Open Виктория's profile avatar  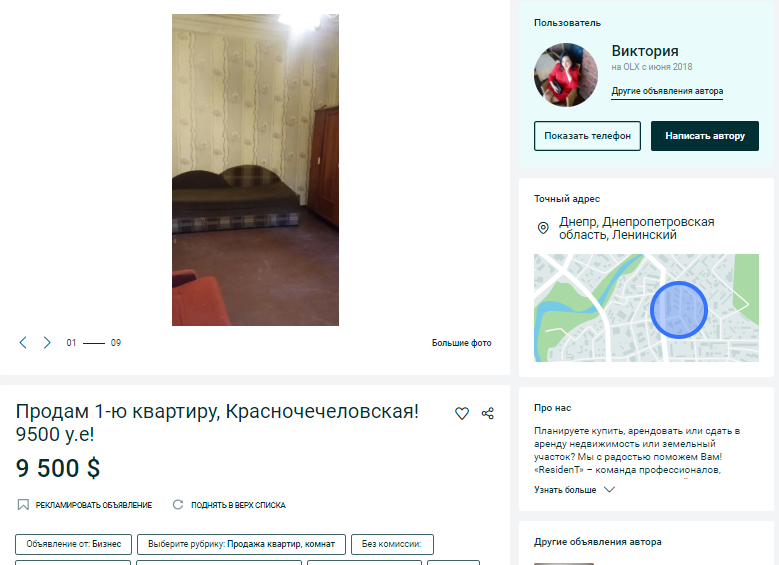566,75
